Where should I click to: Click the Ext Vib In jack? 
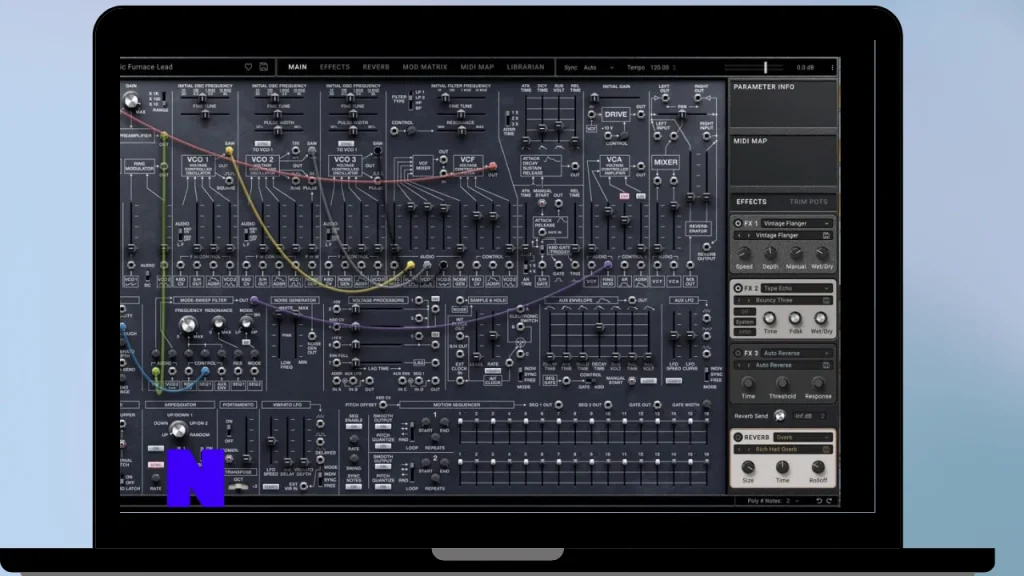point(304,486)
